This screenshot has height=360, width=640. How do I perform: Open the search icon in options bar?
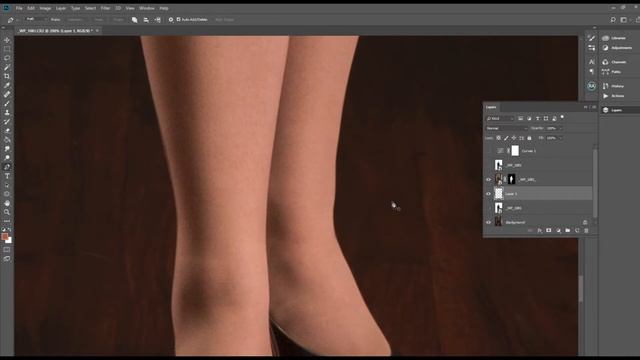click(613, 19)
